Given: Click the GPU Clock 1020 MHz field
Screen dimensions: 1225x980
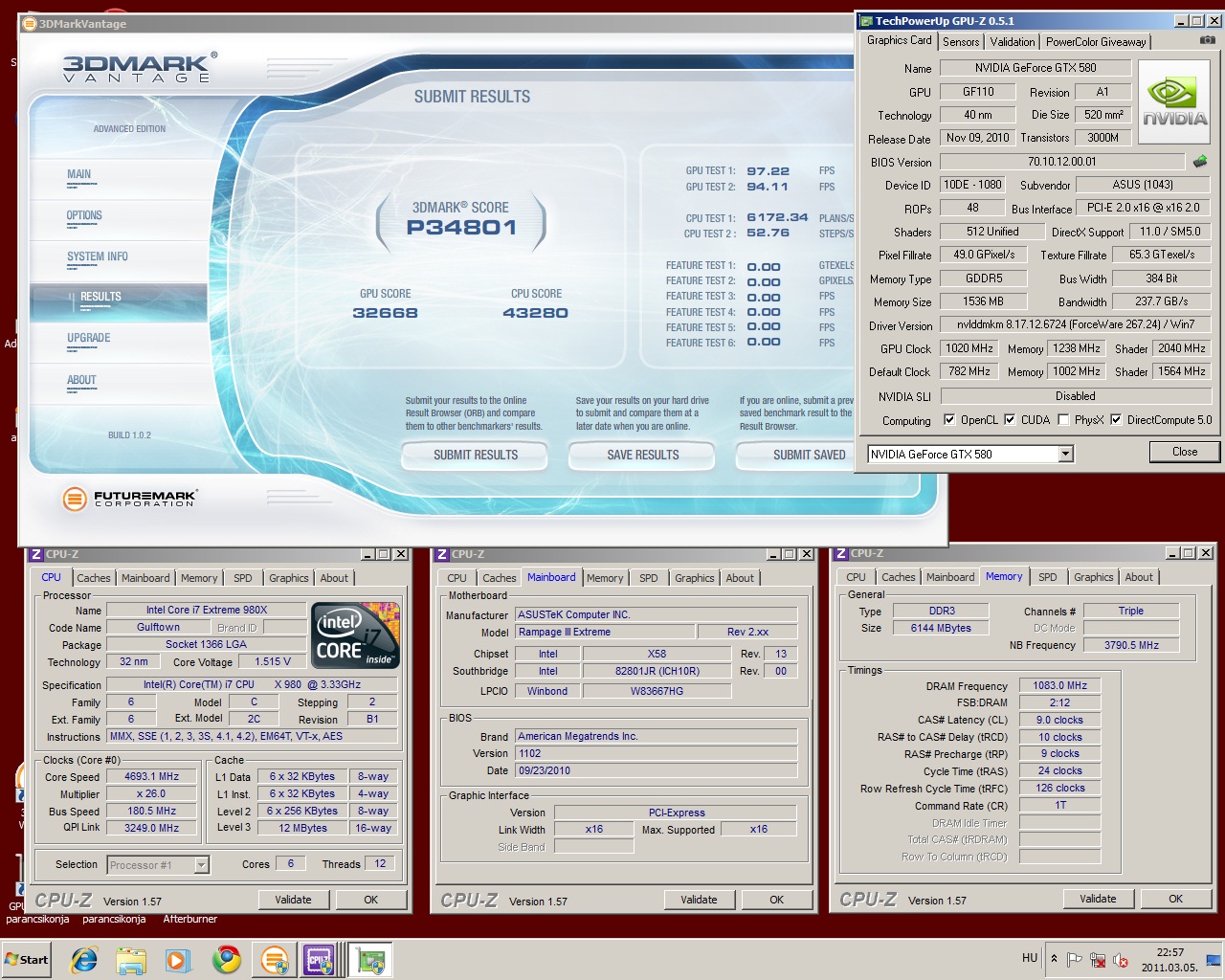Looking at the screenshot, I should tap(969, 348).
